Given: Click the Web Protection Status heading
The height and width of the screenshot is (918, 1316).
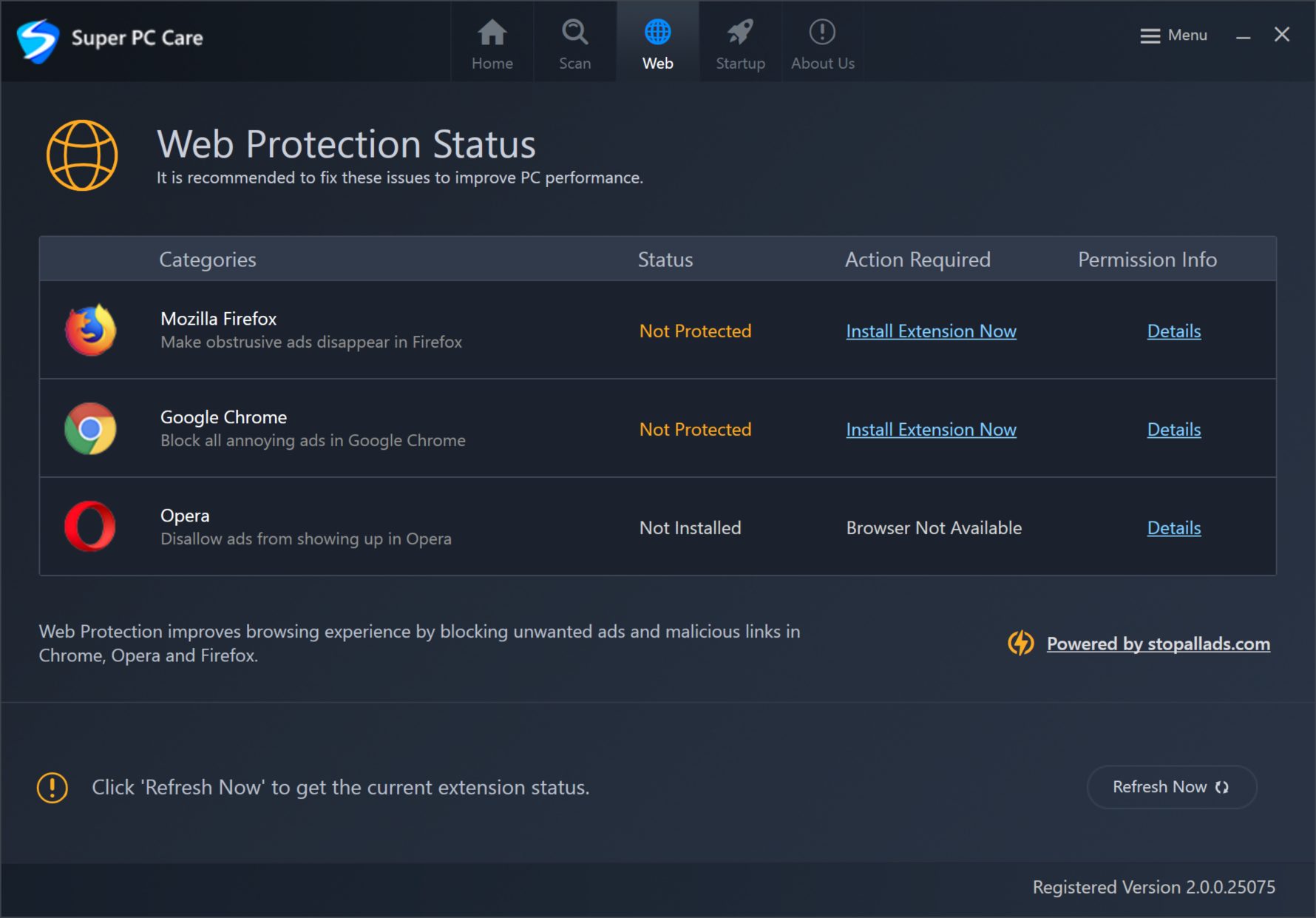Looking at the screenshot, I should (346, 144).
